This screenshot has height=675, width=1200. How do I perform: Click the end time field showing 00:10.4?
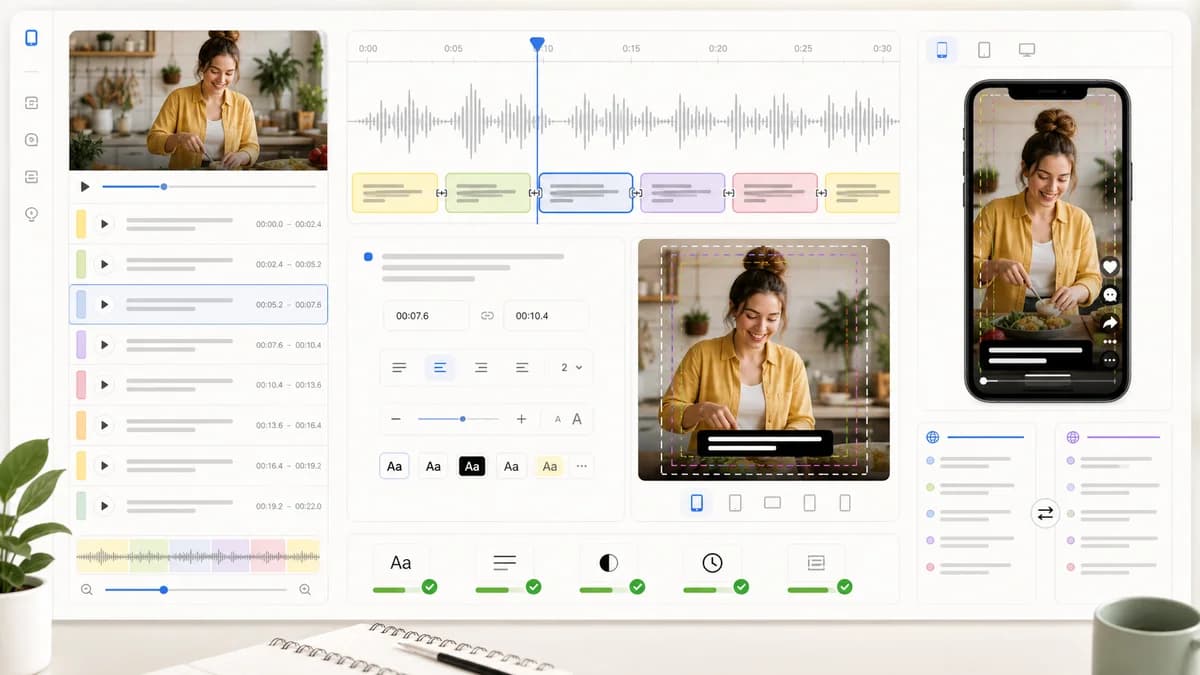pyautogui.click(x=546, y=316)
